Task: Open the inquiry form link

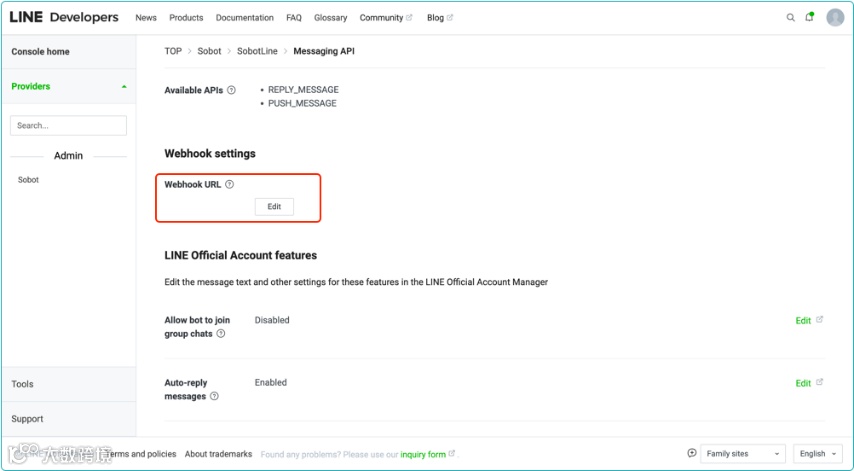Action: [x=423, y=454]
